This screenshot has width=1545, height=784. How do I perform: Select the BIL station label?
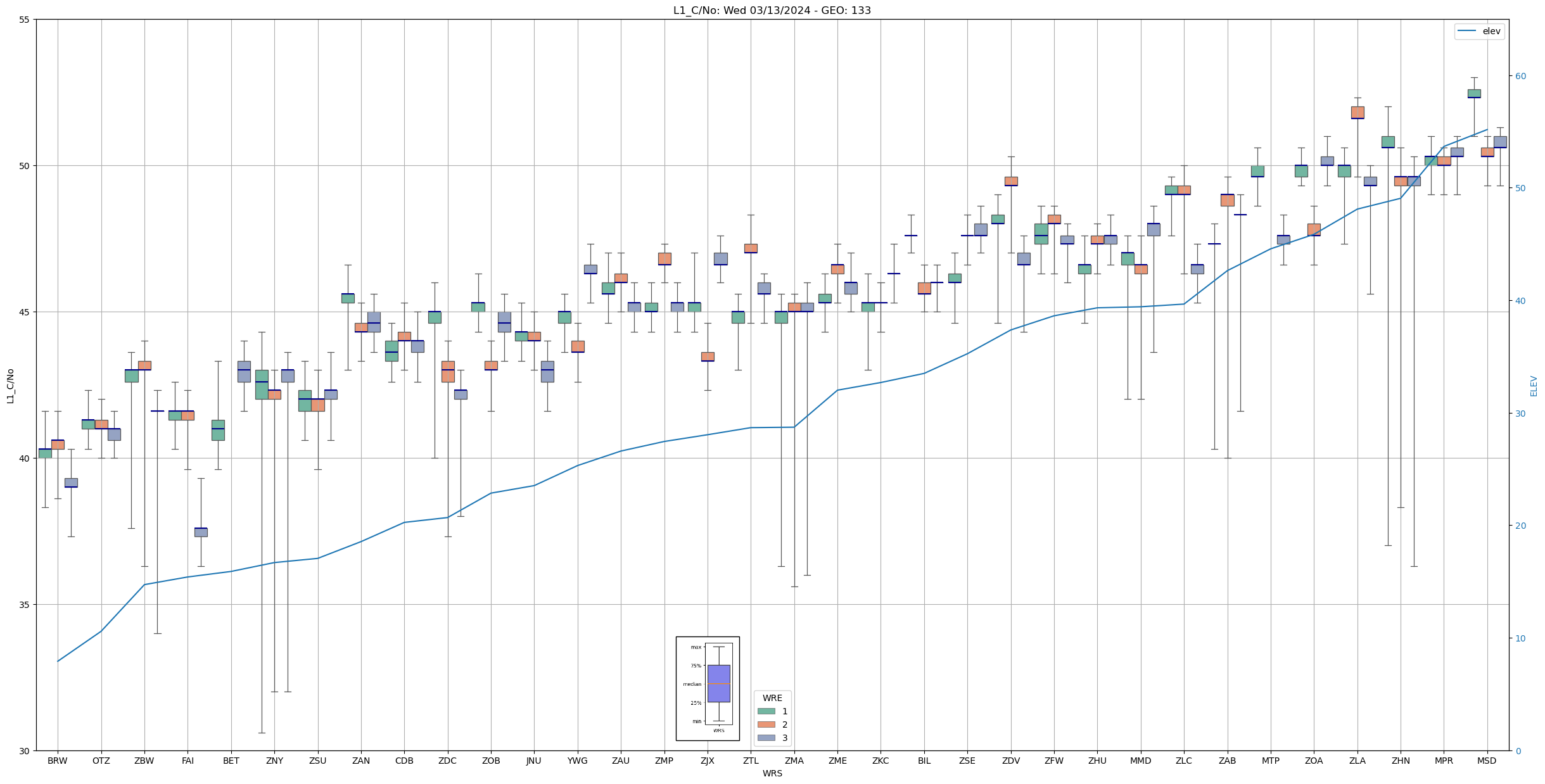point(924,761)
